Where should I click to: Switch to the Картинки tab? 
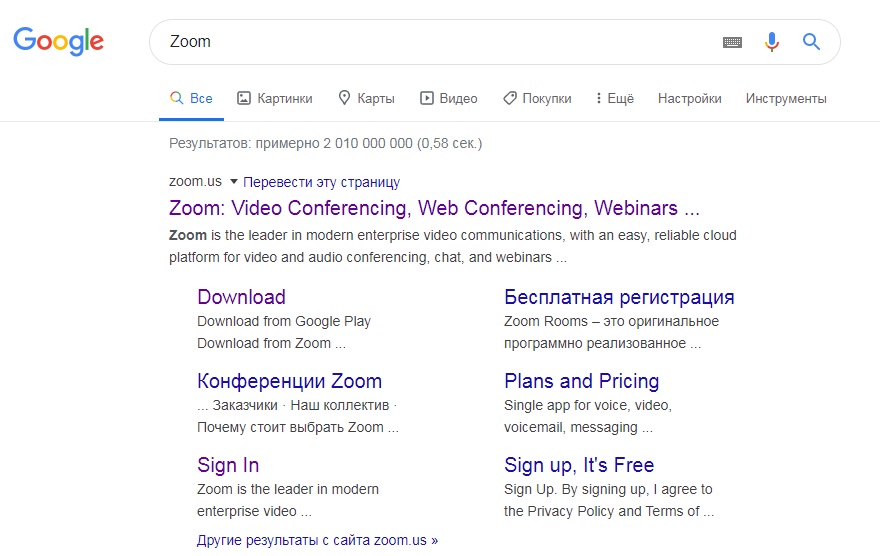(274, 99)
